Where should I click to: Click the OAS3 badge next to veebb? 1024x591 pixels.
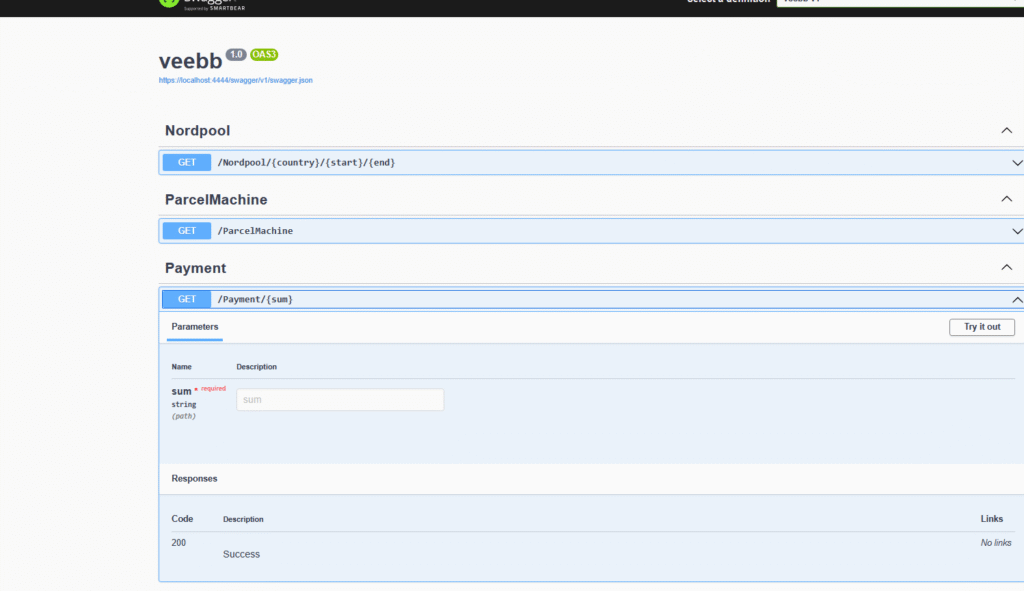[x=264, y=55]
